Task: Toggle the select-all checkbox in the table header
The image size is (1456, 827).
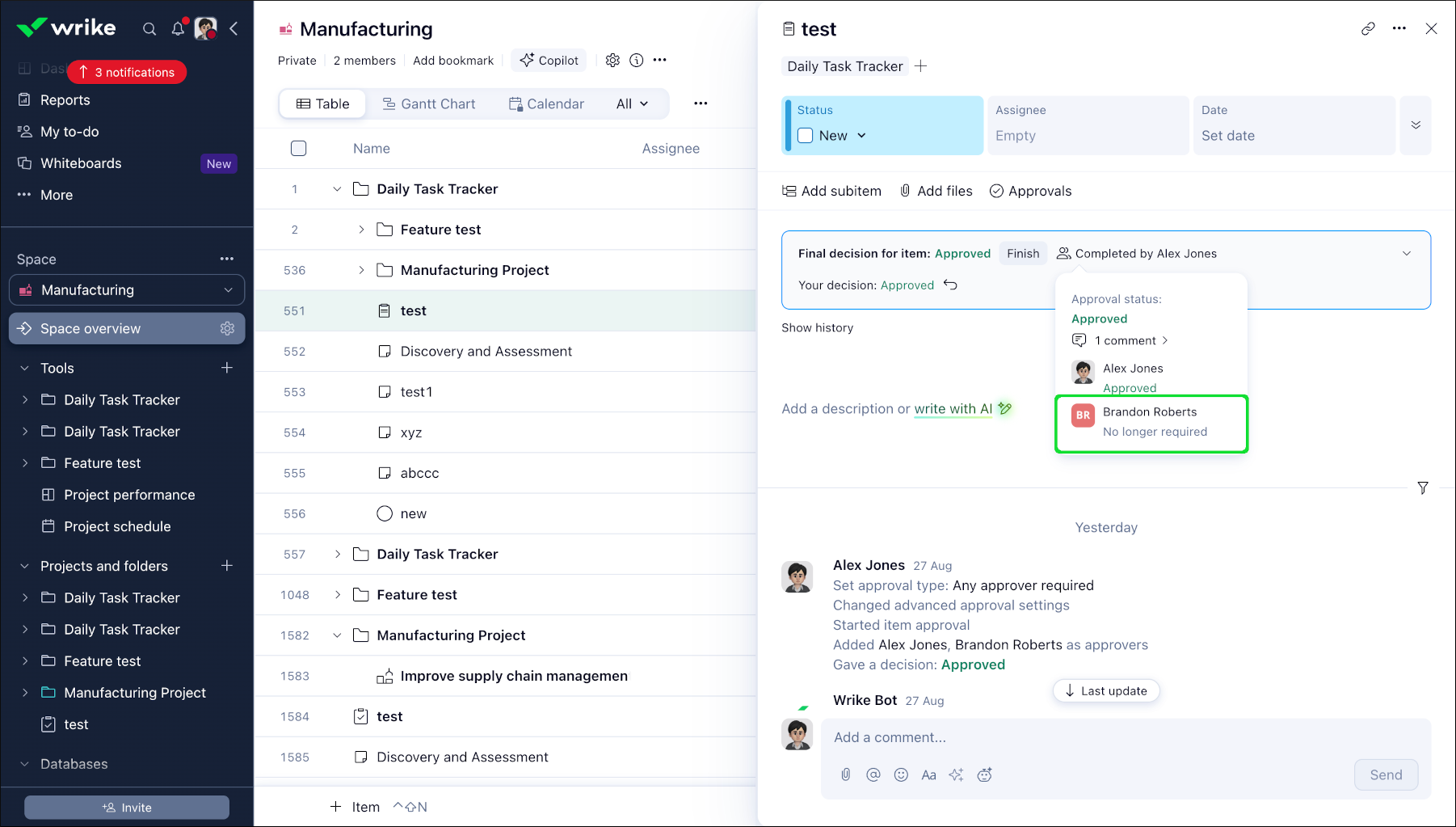Action: pyautogui.click(x=299, y=148)
